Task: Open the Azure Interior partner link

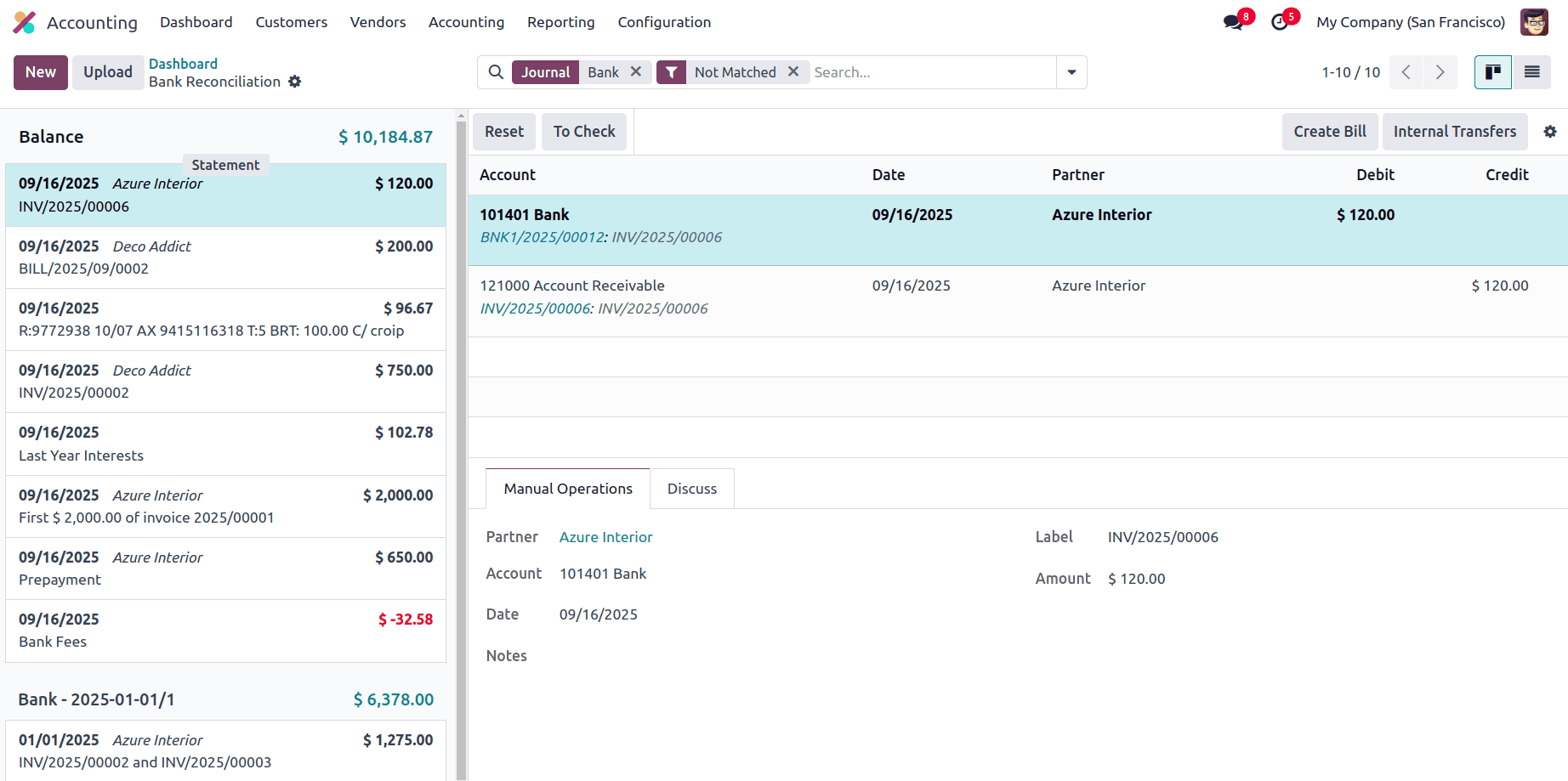Action: (605, 537)
